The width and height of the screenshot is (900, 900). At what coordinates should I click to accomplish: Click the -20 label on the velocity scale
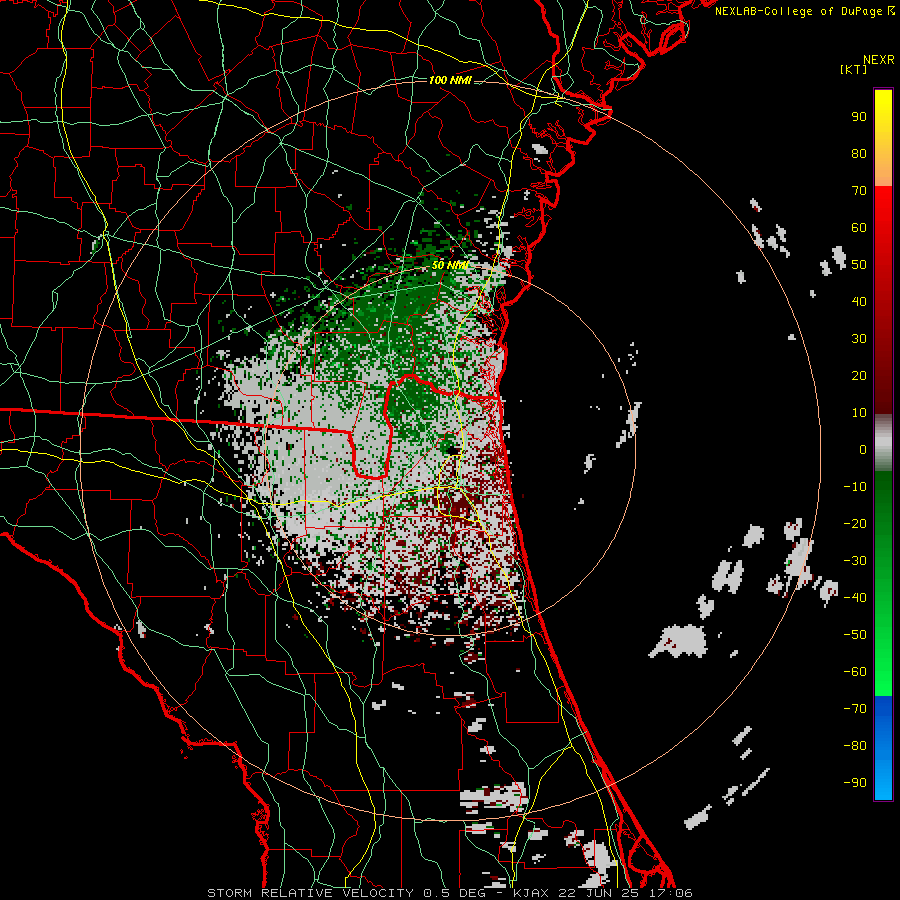click(x=855, y=523)
